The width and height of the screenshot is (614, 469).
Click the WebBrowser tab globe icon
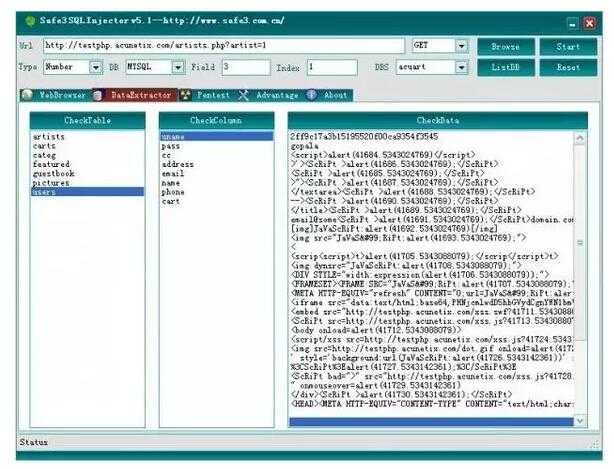point(27,95)
